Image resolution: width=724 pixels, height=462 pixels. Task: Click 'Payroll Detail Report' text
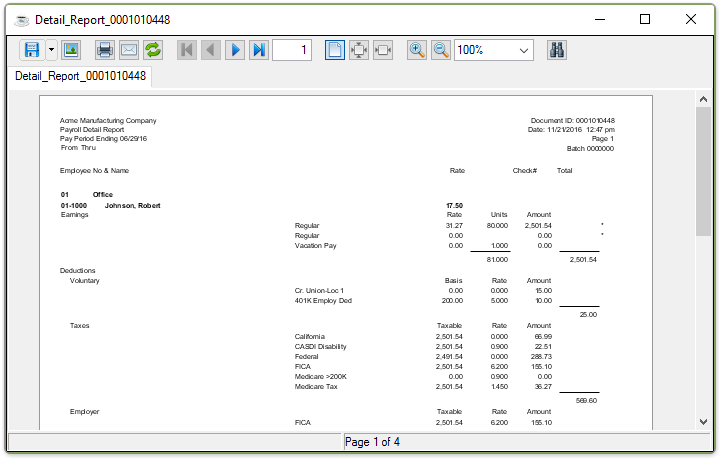pos(92,130)
